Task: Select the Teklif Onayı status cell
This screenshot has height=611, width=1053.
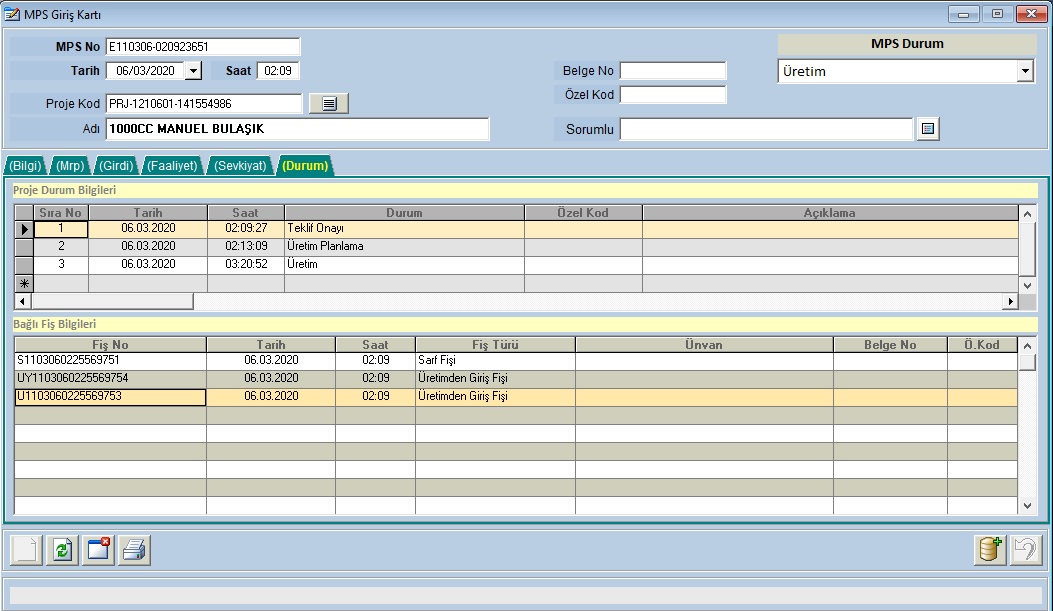Action: (404, 228)
